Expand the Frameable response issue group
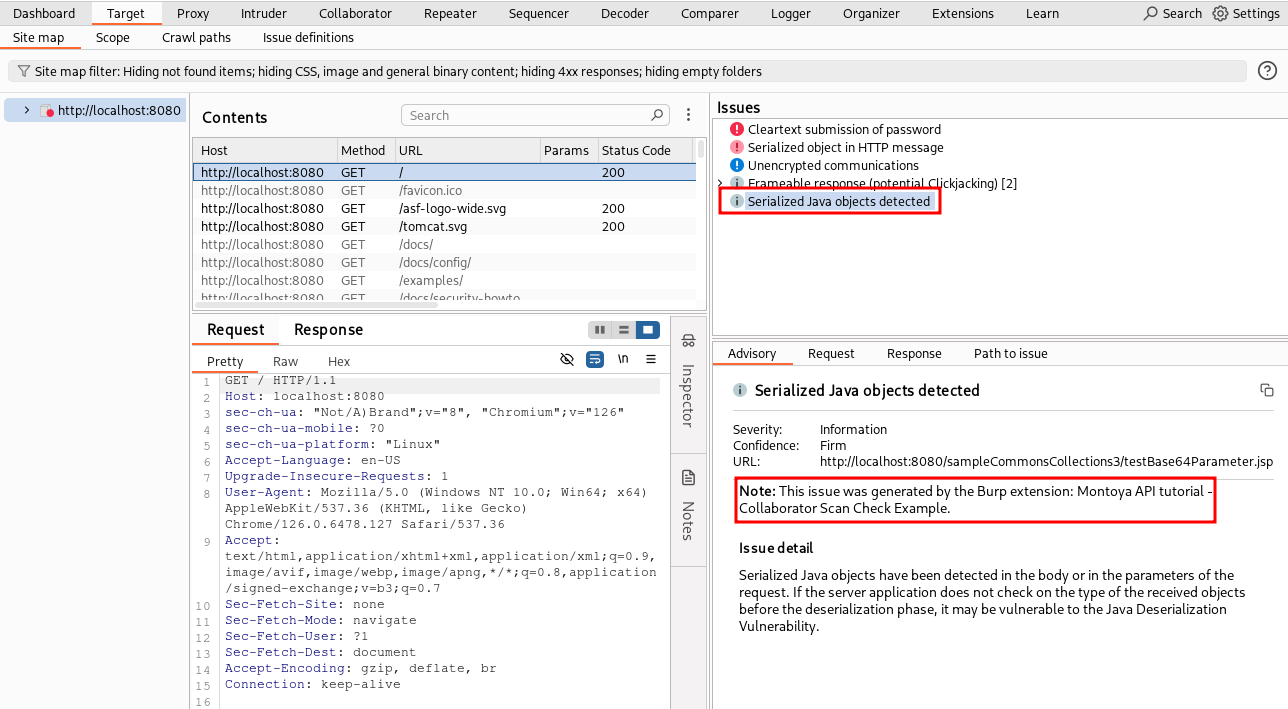 click(x=720, y=183)
